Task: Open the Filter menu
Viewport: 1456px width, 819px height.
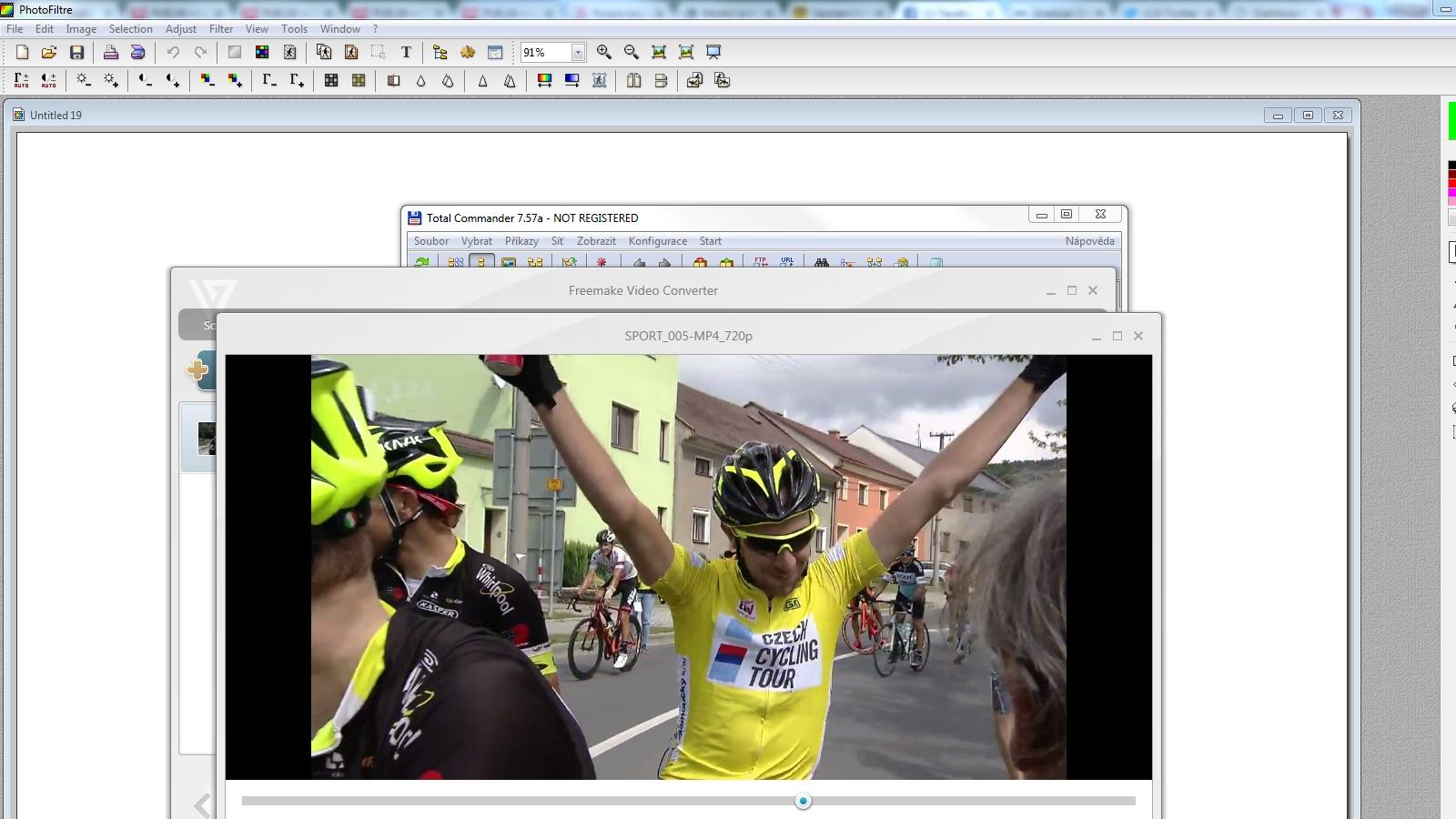Action: pyautogui.click(x=221, y=29)
